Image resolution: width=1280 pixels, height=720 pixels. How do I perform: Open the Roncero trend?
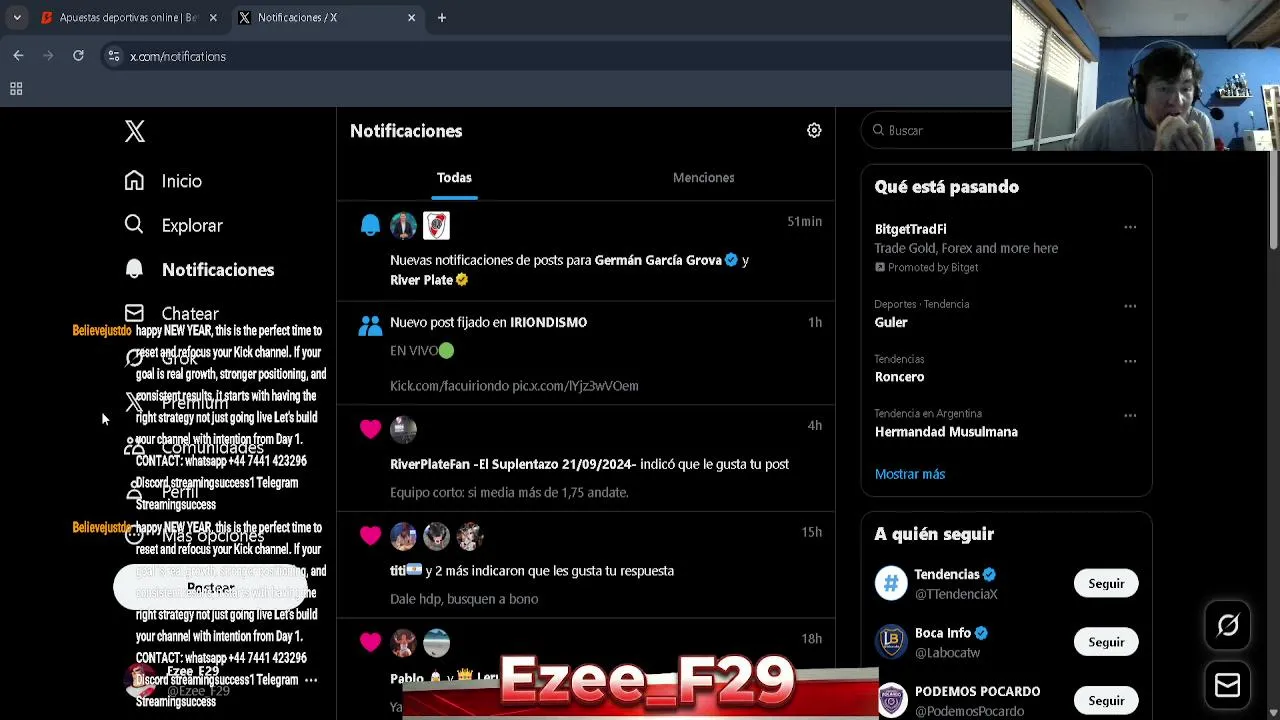pyautogui.click(x=899, y=377)
